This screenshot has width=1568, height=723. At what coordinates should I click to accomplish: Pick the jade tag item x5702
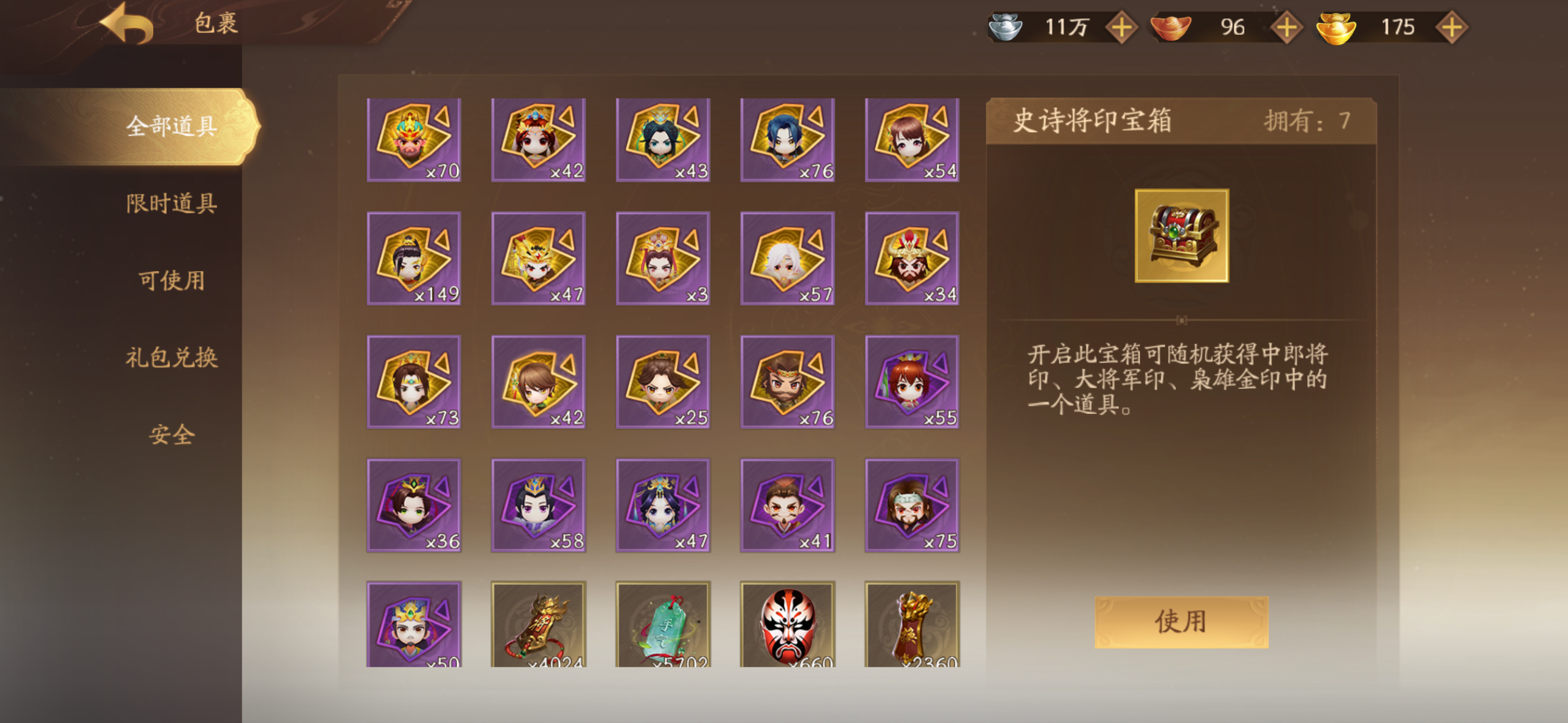tap(663, 624)
